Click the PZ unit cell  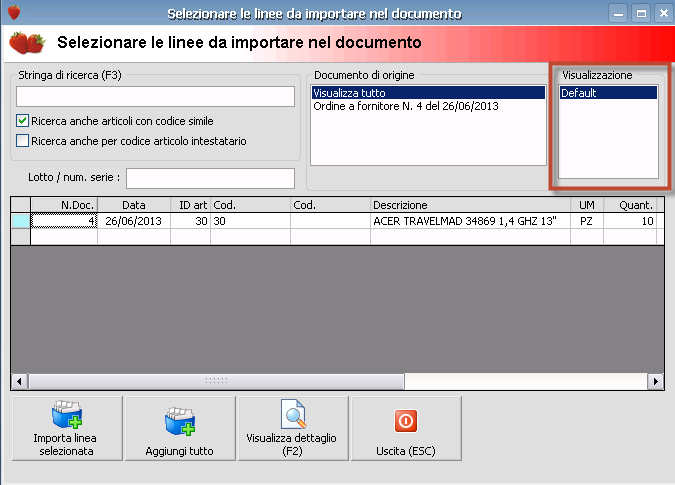pos(587,221)
